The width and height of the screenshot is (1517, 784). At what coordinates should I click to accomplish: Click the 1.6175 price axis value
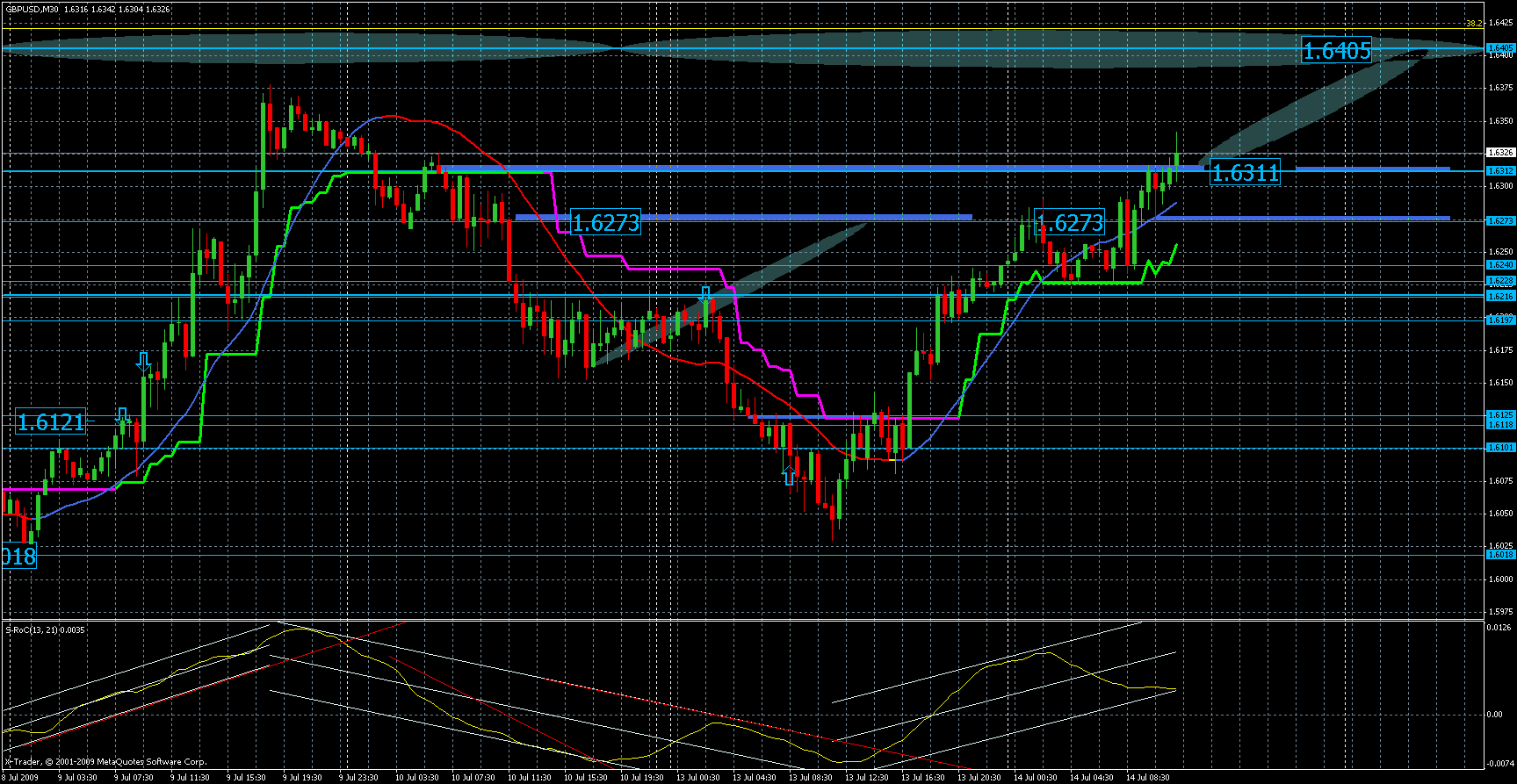1499,350
